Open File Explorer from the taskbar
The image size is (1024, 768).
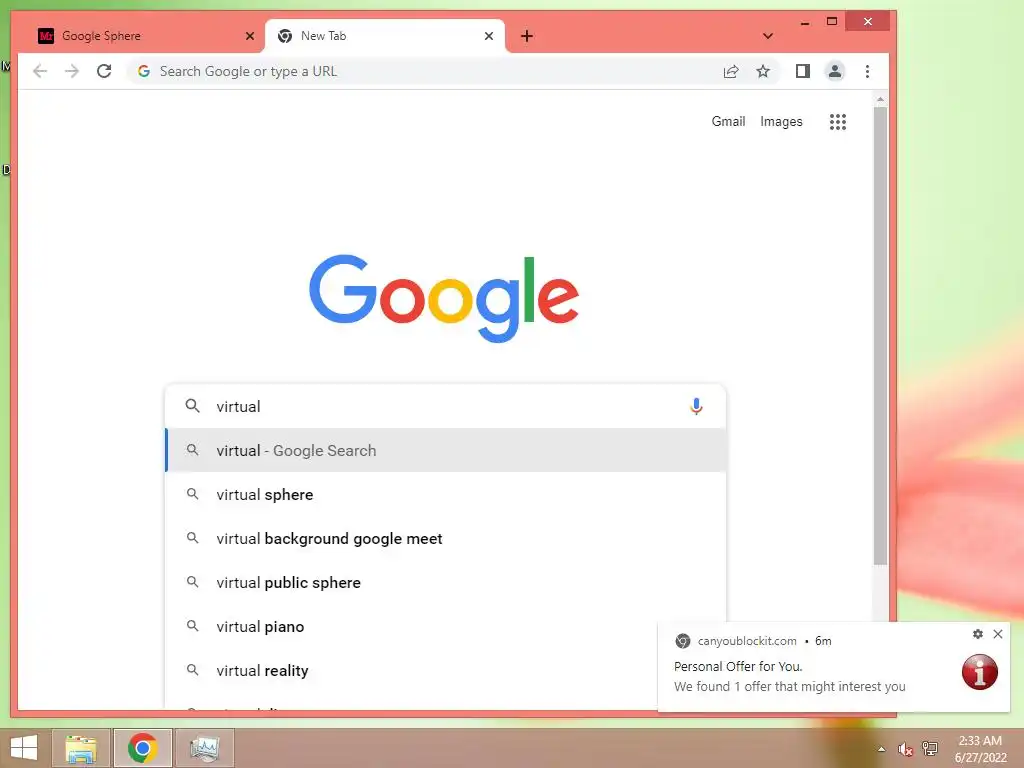pos(81,748)
